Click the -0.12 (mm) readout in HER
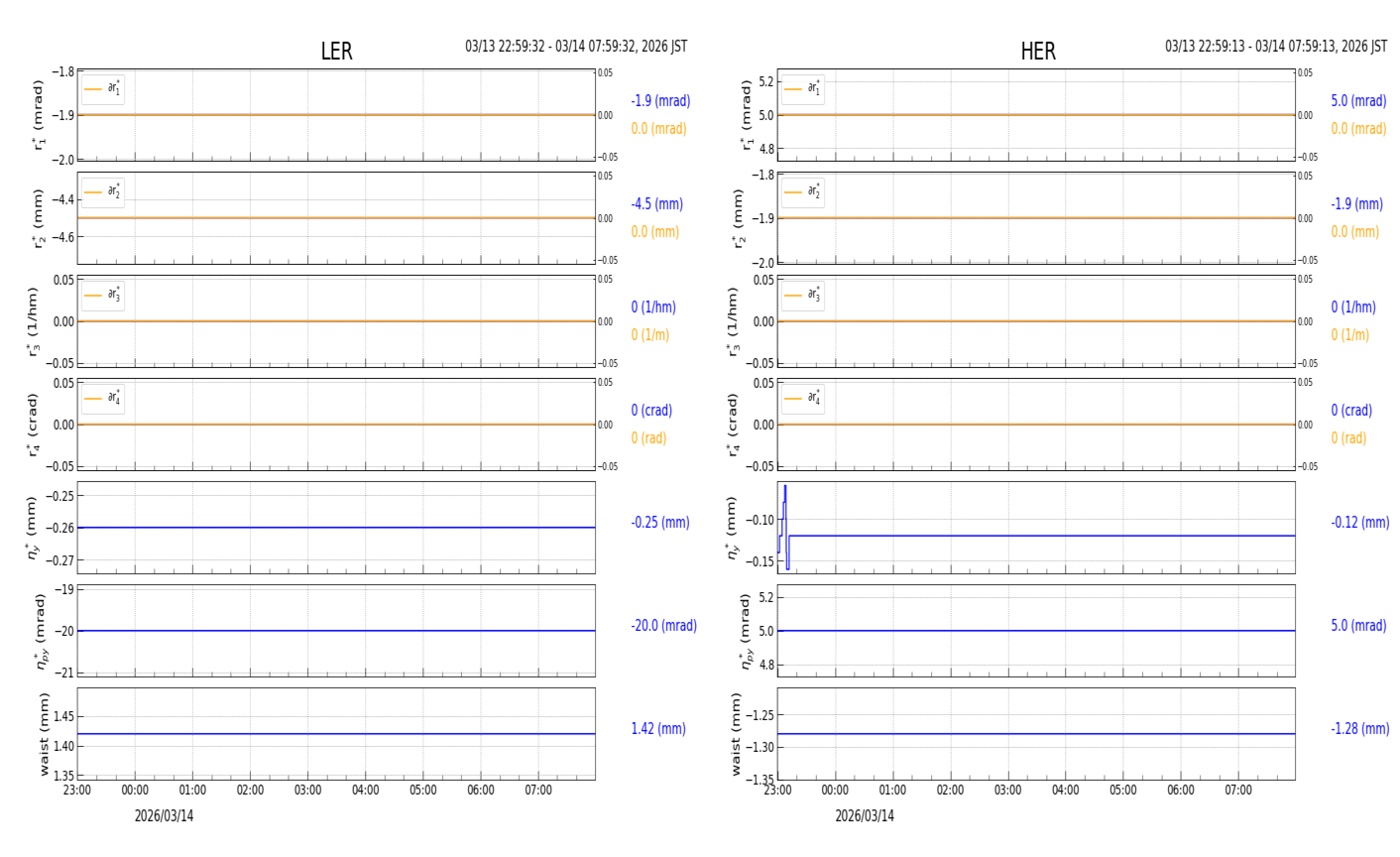The width and height of the screenshot is (1400, 857). pyautogui.click(x=1359, y=523)
